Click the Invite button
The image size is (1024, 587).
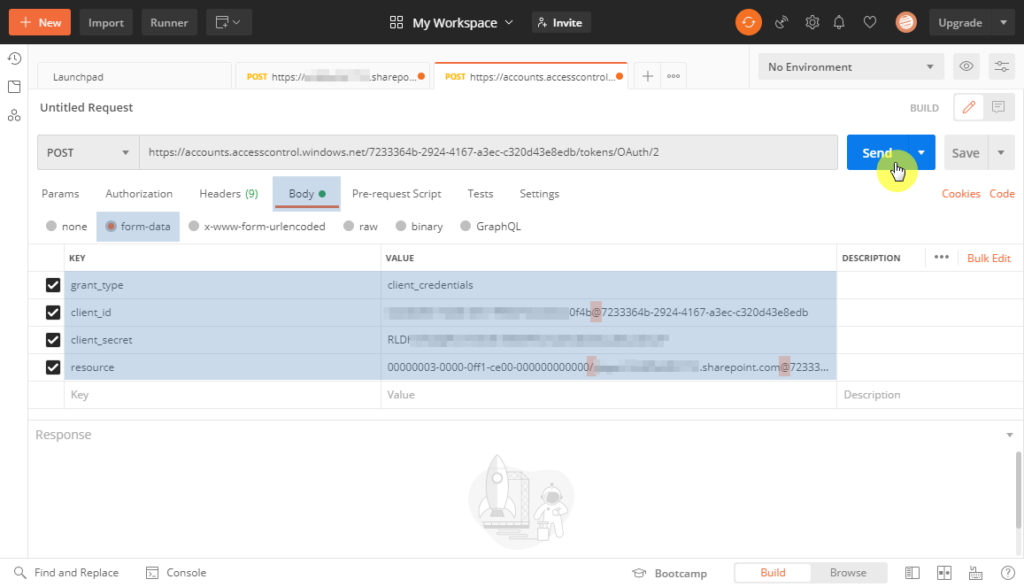tap(560, 22)
